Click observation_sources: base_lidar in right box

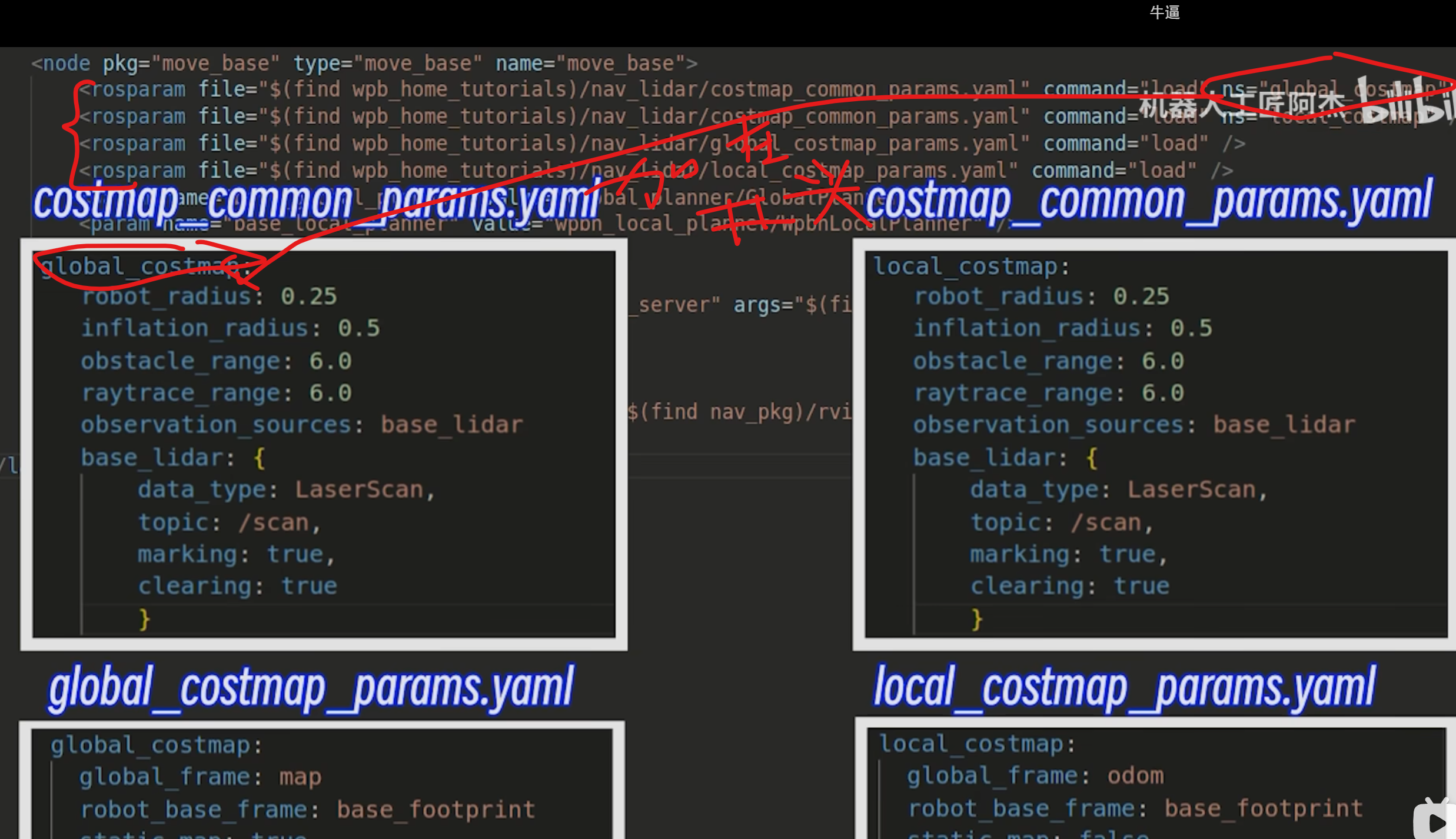pyautogui.click(x=1133, y=425)
